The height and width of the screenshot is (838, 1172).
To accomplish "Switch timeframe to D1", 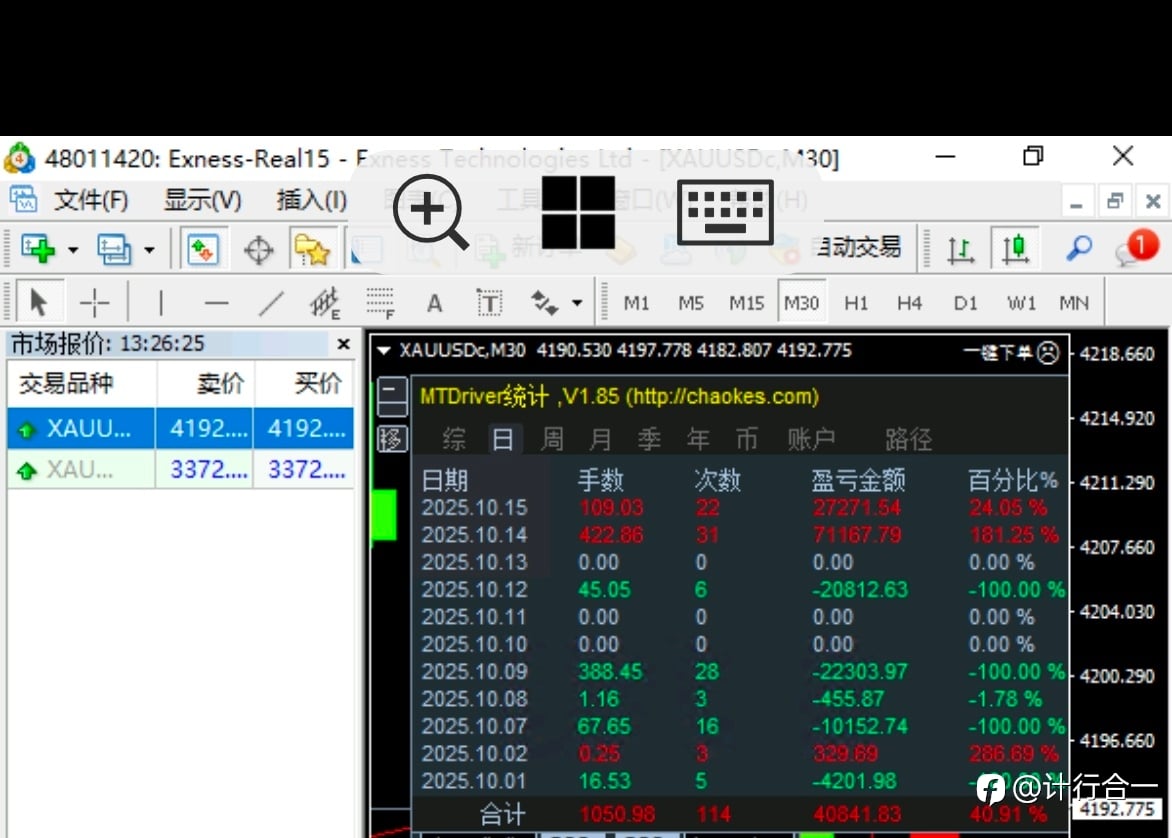I will click(x=966, y=303).
